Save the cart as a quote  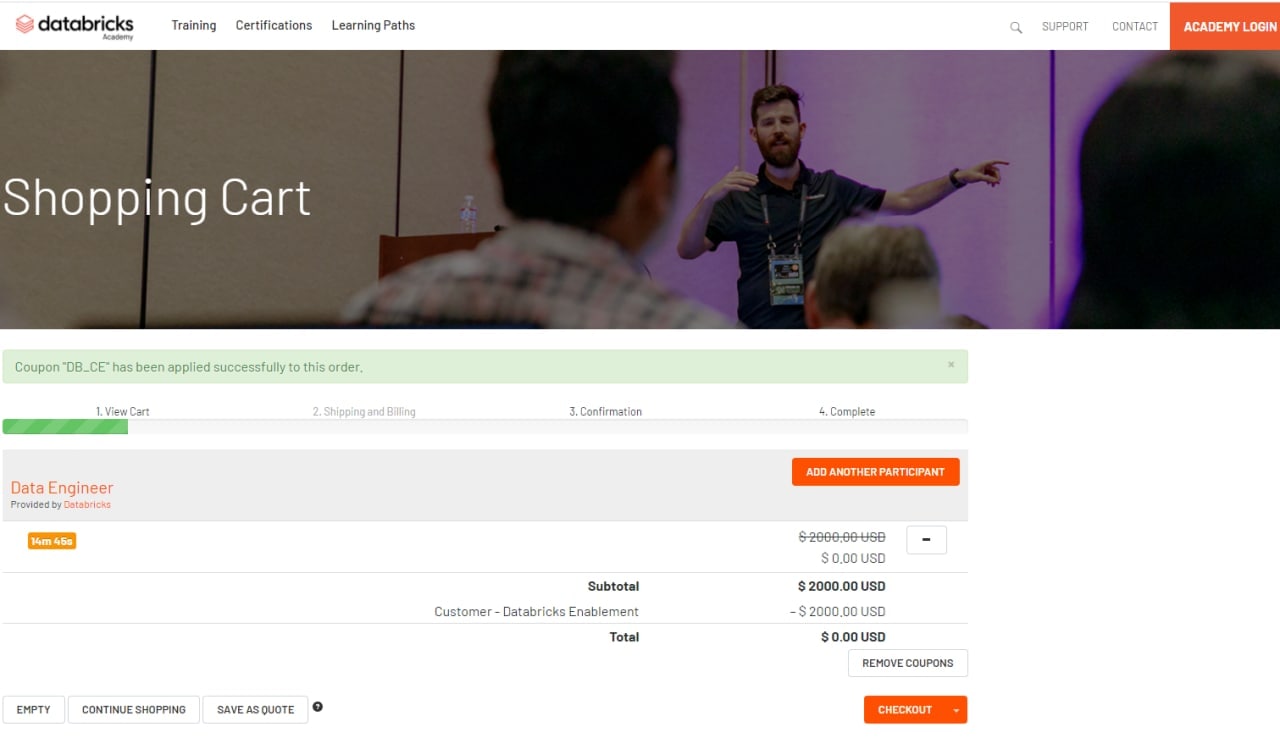click(255, 710)
